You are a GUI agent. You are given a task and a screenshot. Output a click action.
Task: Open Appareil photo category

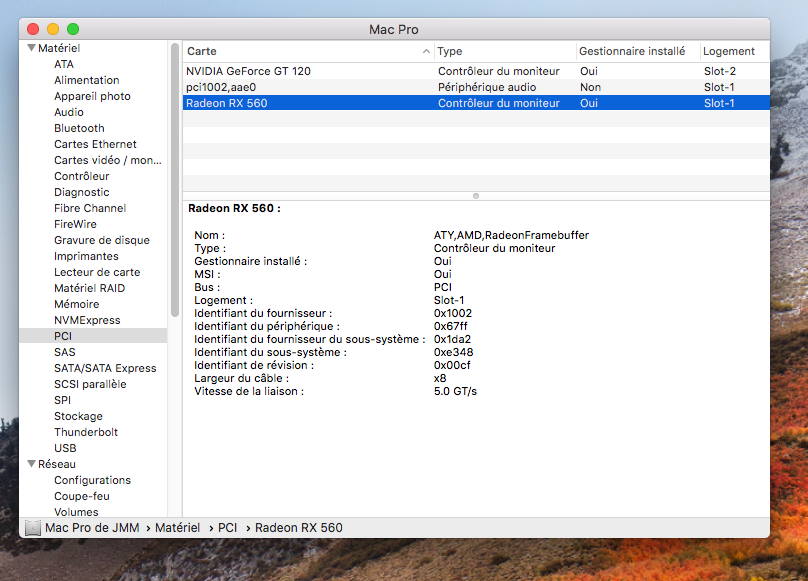point(92,96)
